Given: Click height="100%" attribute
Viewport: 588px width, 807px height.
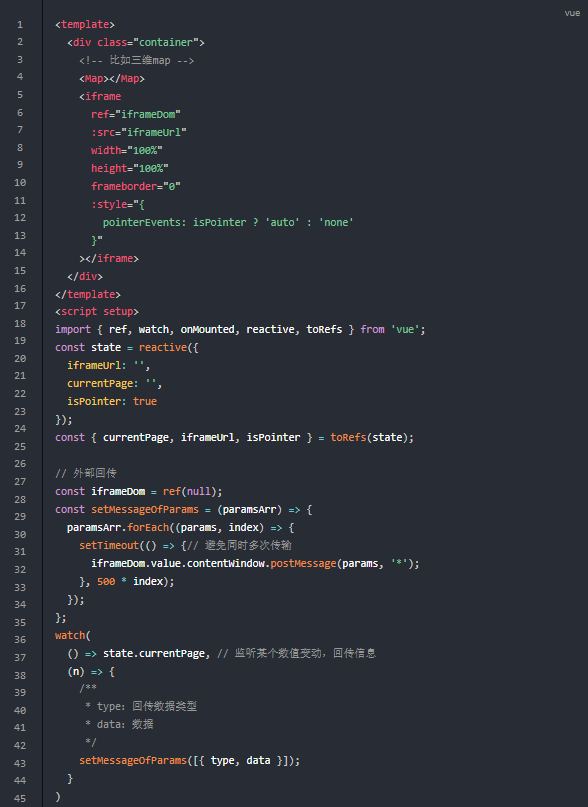Looking at the screenshot, I should click(x=130, y=168).
